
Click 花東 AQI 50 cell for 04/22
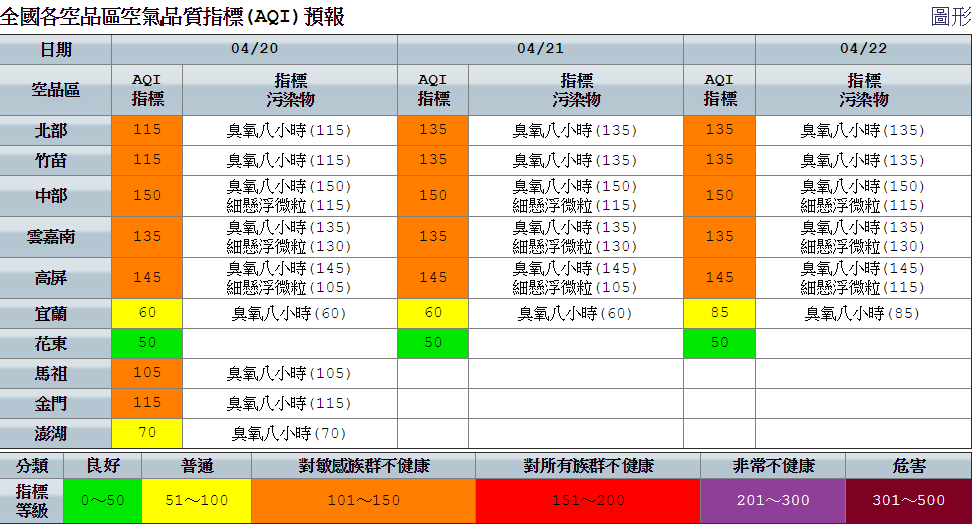tap(719, 343)
